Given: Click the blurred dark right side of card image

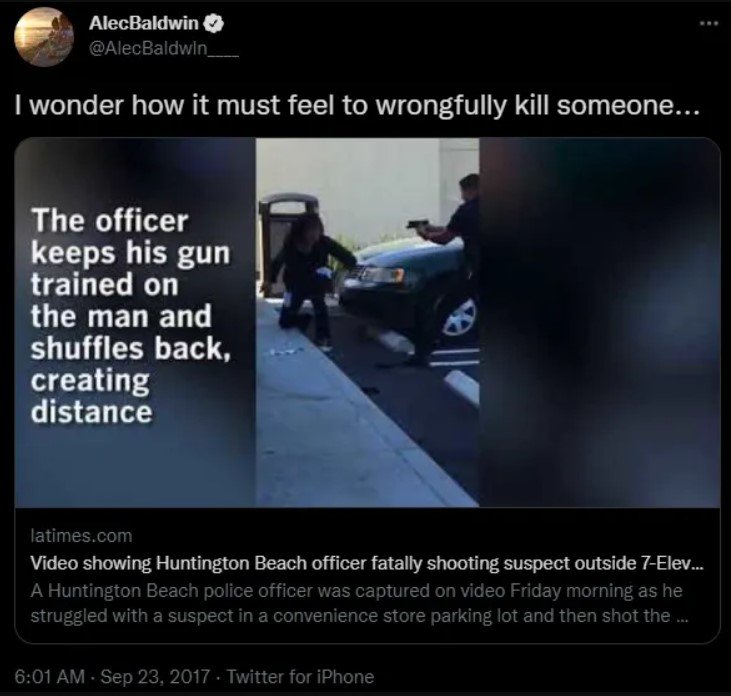Looking at the screenshot, I should pyautogui.click(x=600, y=322).
